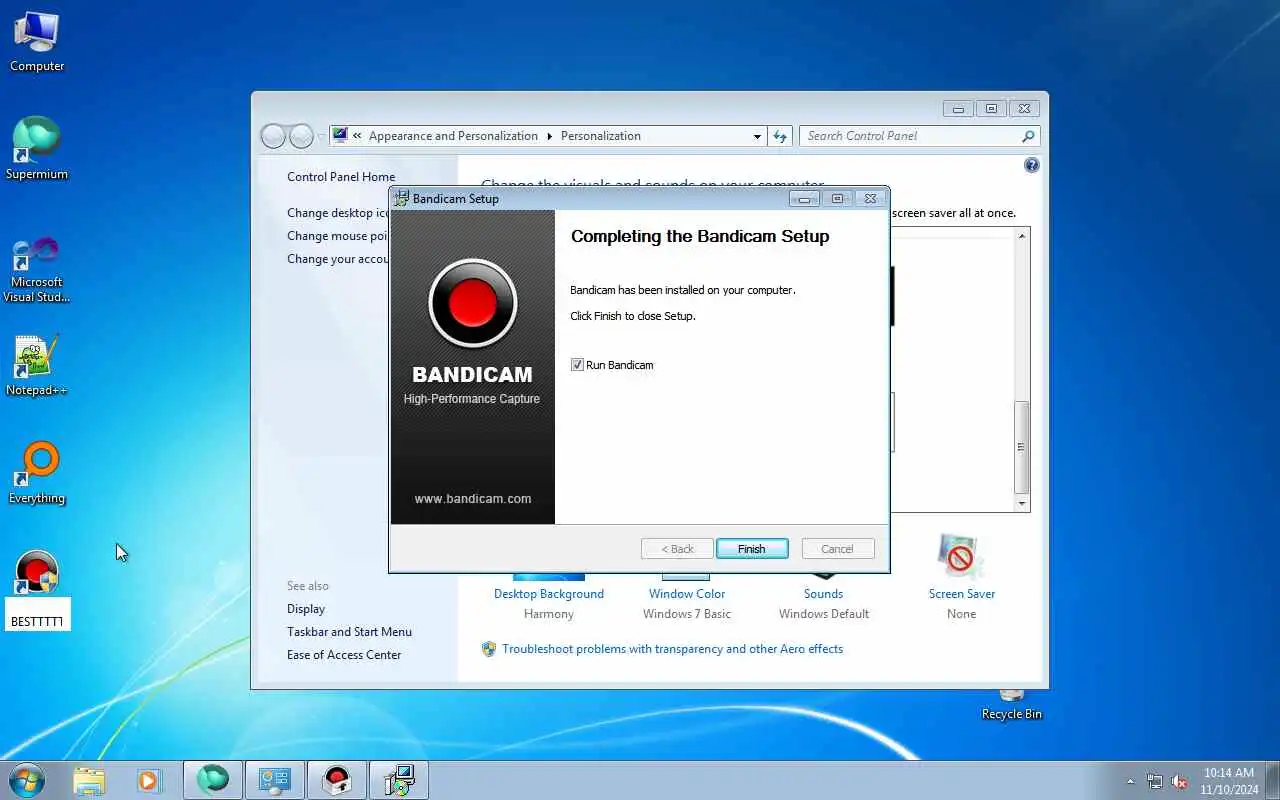Open the Windows Start menu
The width and height of the screenshot is (1280, 800).
point(26,780)
